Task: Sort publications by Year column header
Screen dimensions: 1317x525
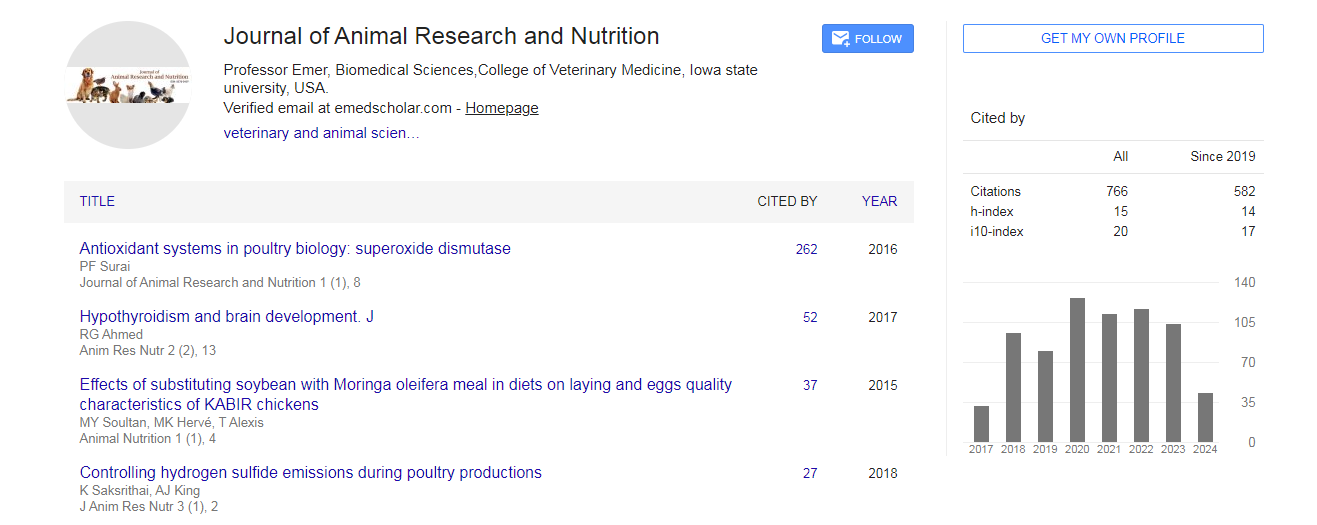Action: [x=879, y=201]
